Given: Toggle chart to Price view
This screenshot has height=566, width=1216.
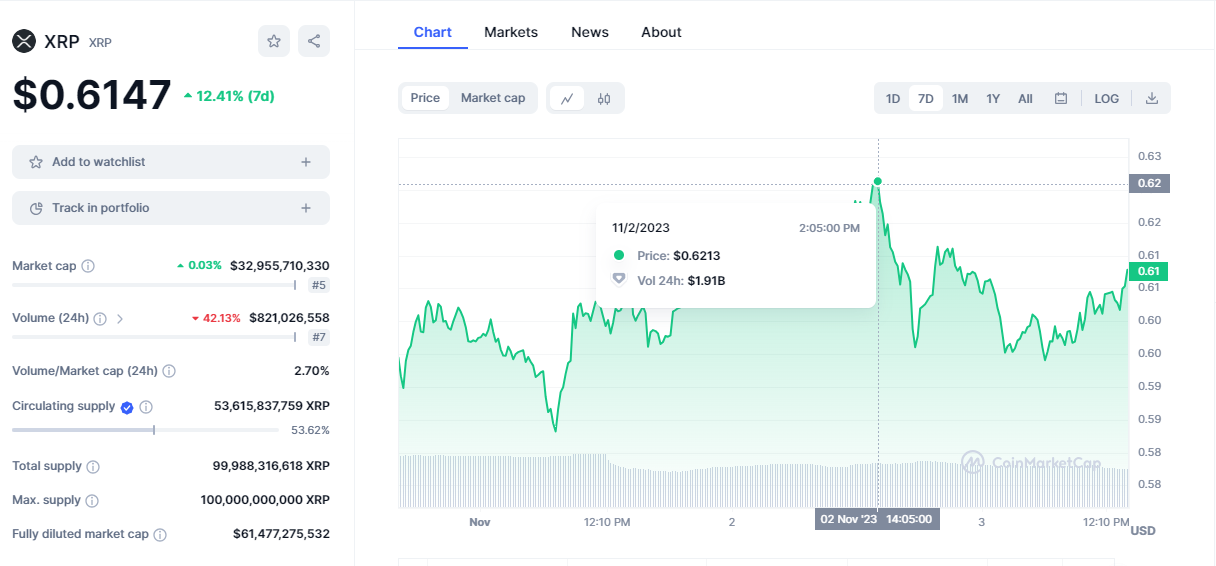Looking at the screenshot, I should click(425, 98).
